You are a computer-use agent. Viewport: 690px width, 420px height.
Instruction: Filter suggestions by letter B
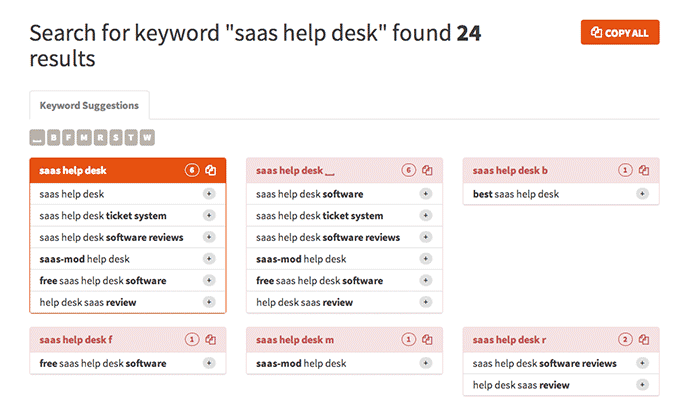[53, 137]
